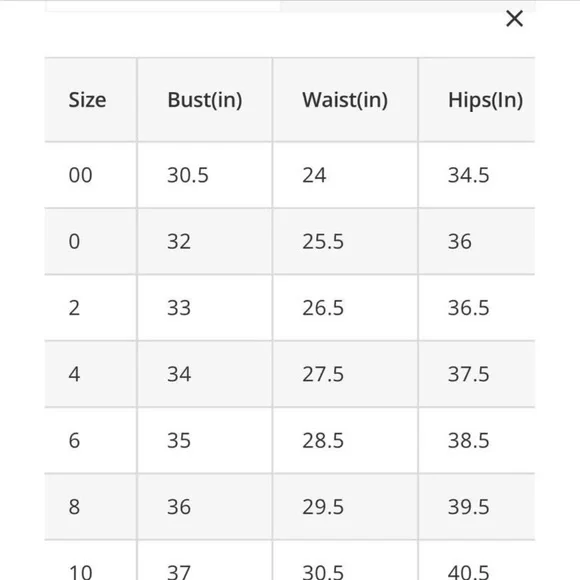Select the size 0 row label
This screenshot has width=580, height=580.
point(74,242)
